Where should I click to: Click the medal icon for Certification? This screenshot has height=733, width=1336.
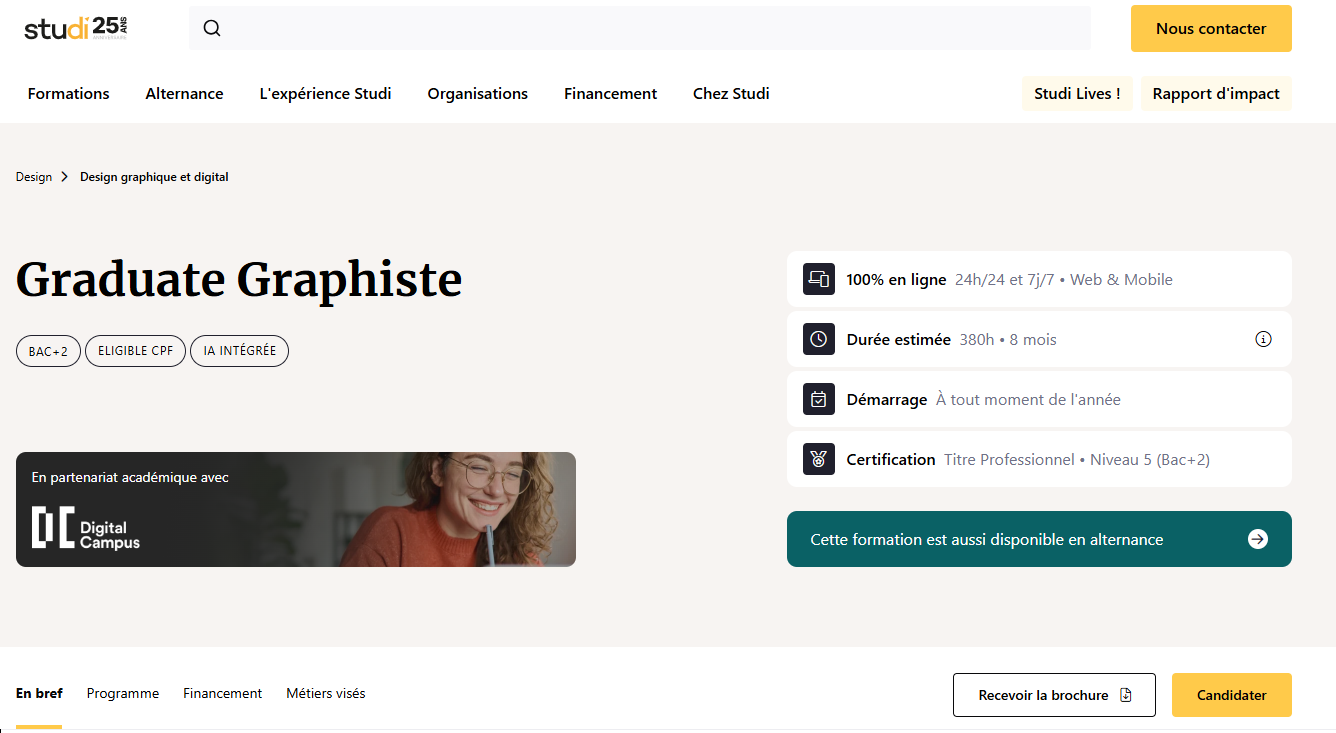point(819,459)
